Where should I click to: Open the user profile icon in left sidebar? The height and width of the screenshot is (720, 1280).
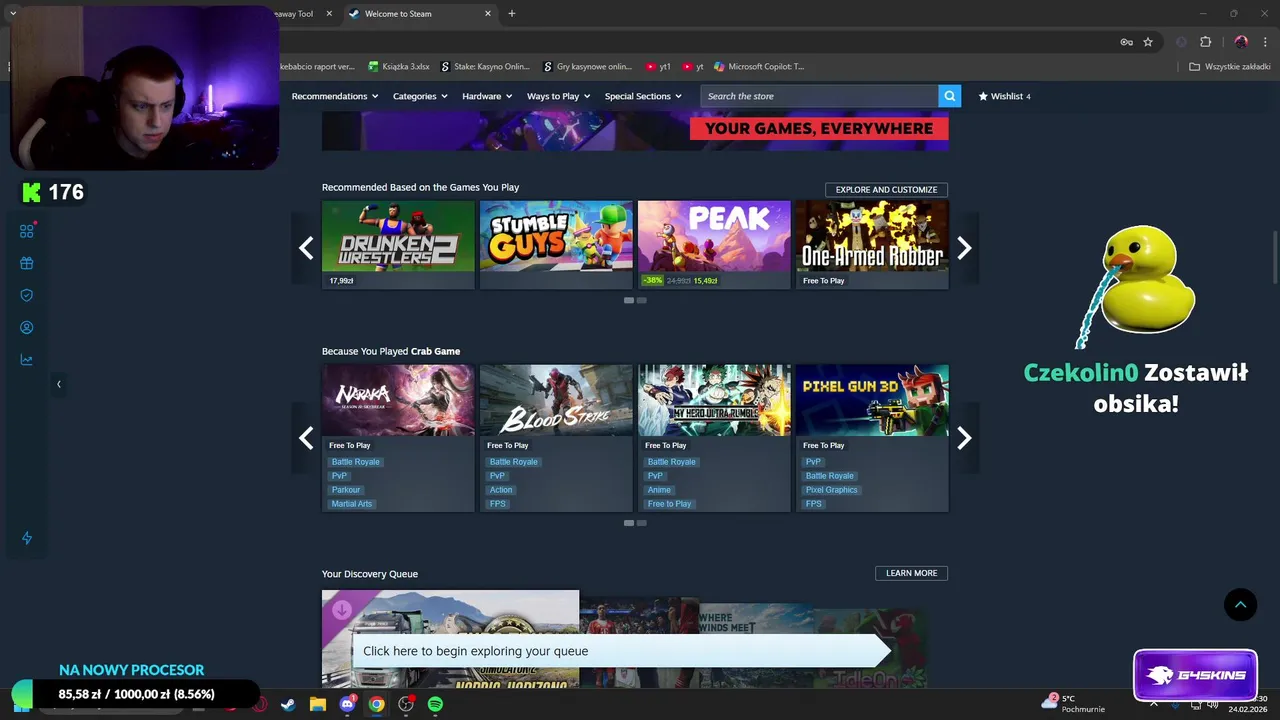(x=27, y=327)
